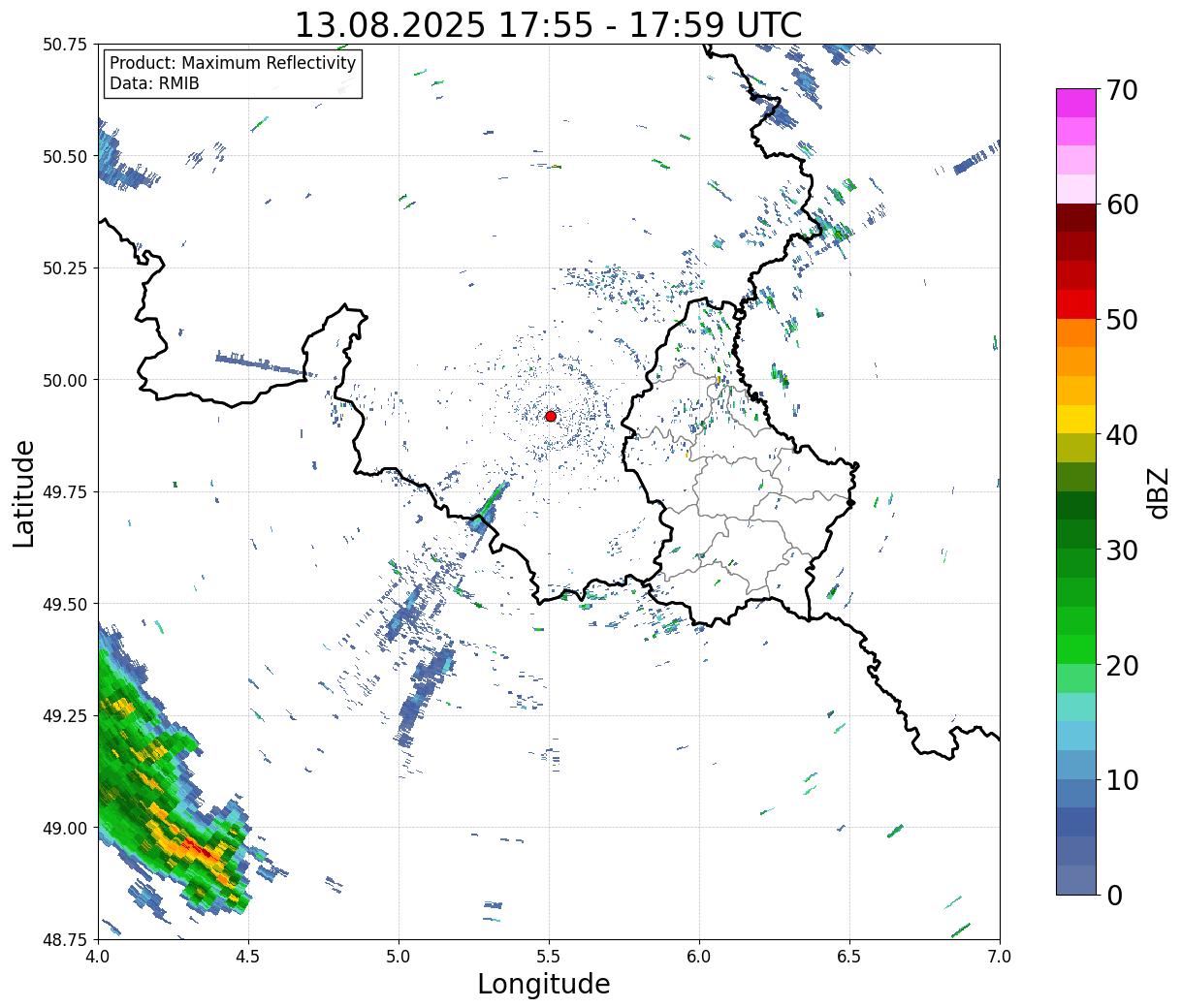Image resolution: width=1182 pixels, height=1008 pixels.
Task: Select the 'Data: RMIB' label
Action: pyautogui.click(x=154, y=84)
